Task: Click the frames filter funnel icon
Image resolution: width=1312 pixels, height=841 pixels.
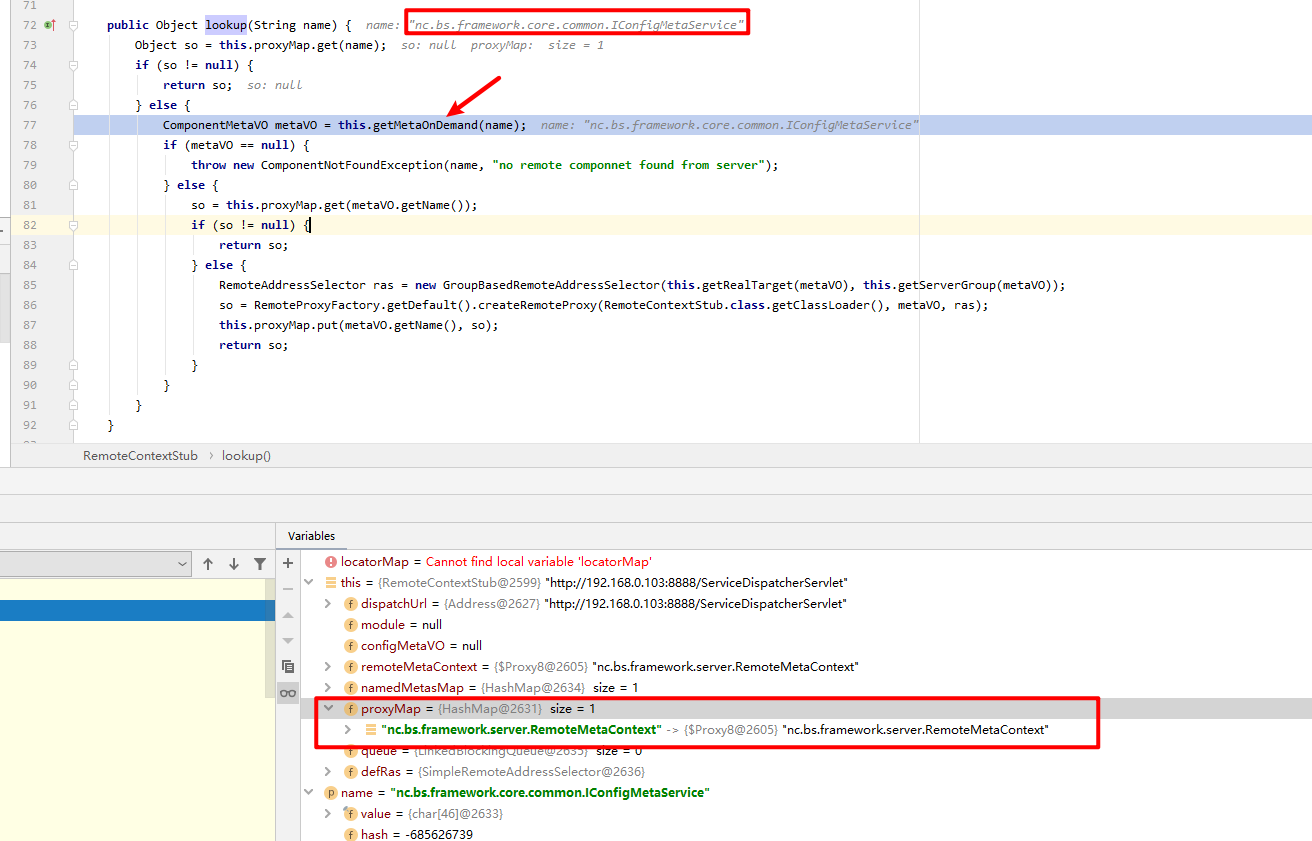Action: tap(260, 564)
